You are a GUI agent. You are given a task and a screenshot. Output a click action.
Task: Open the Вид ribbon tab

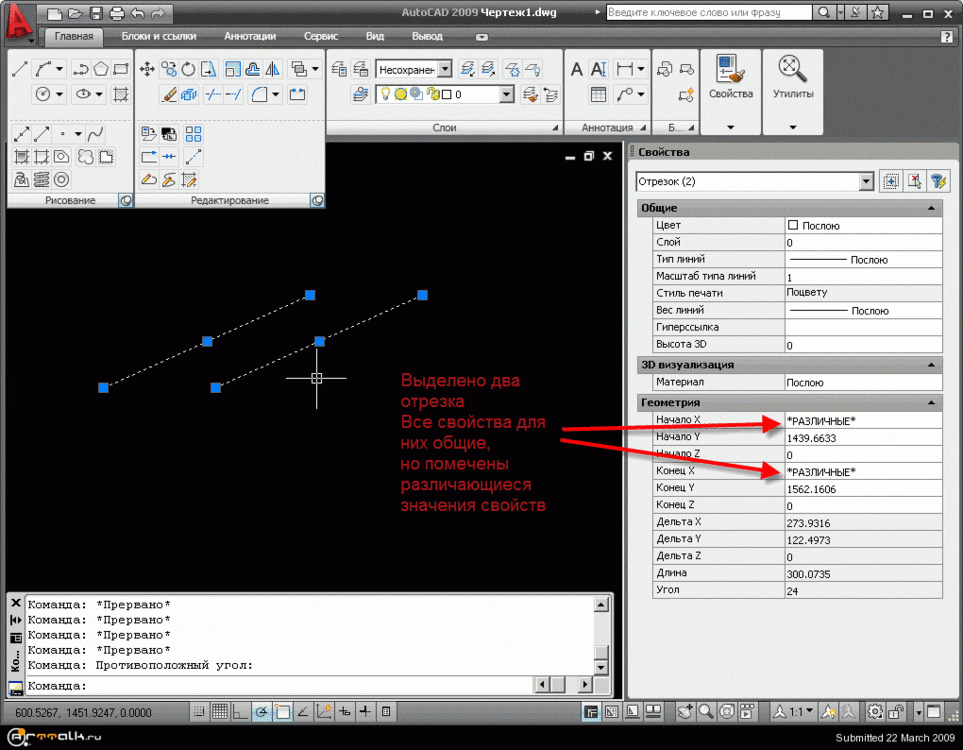coord(375,36)
